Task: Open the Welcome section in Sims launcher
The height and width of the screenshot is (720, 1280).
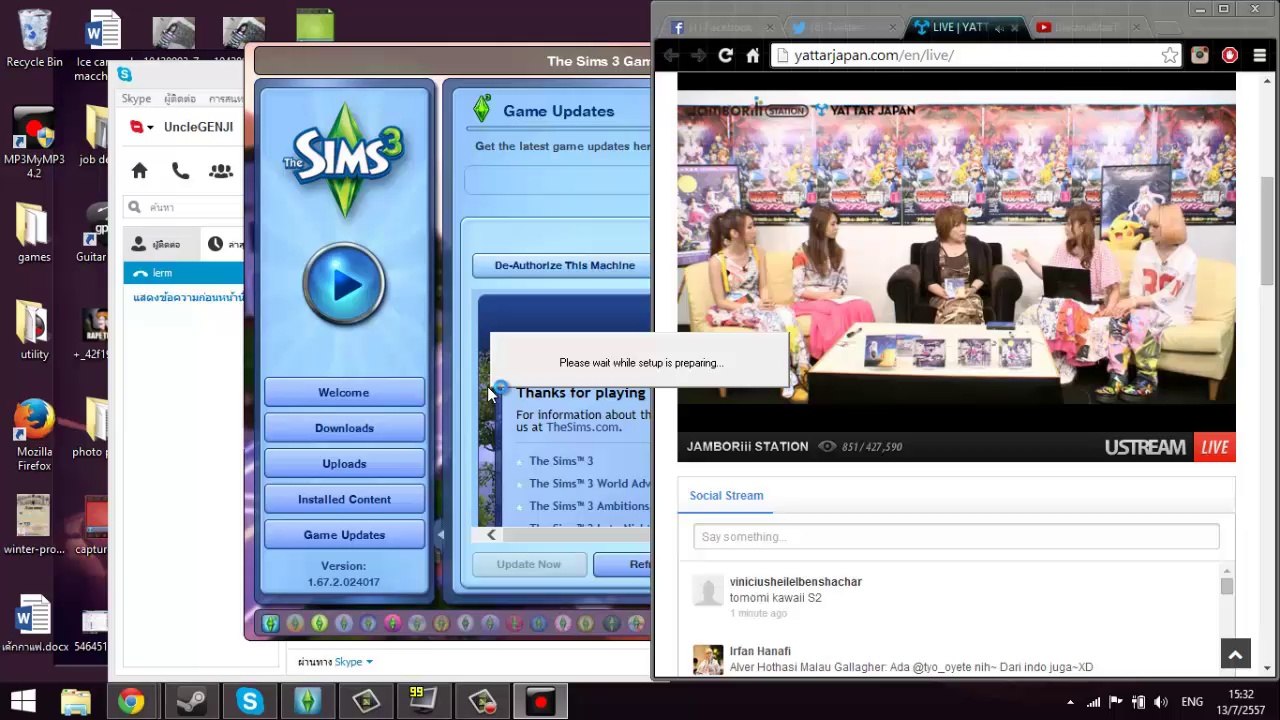Action: coord(344,392)
